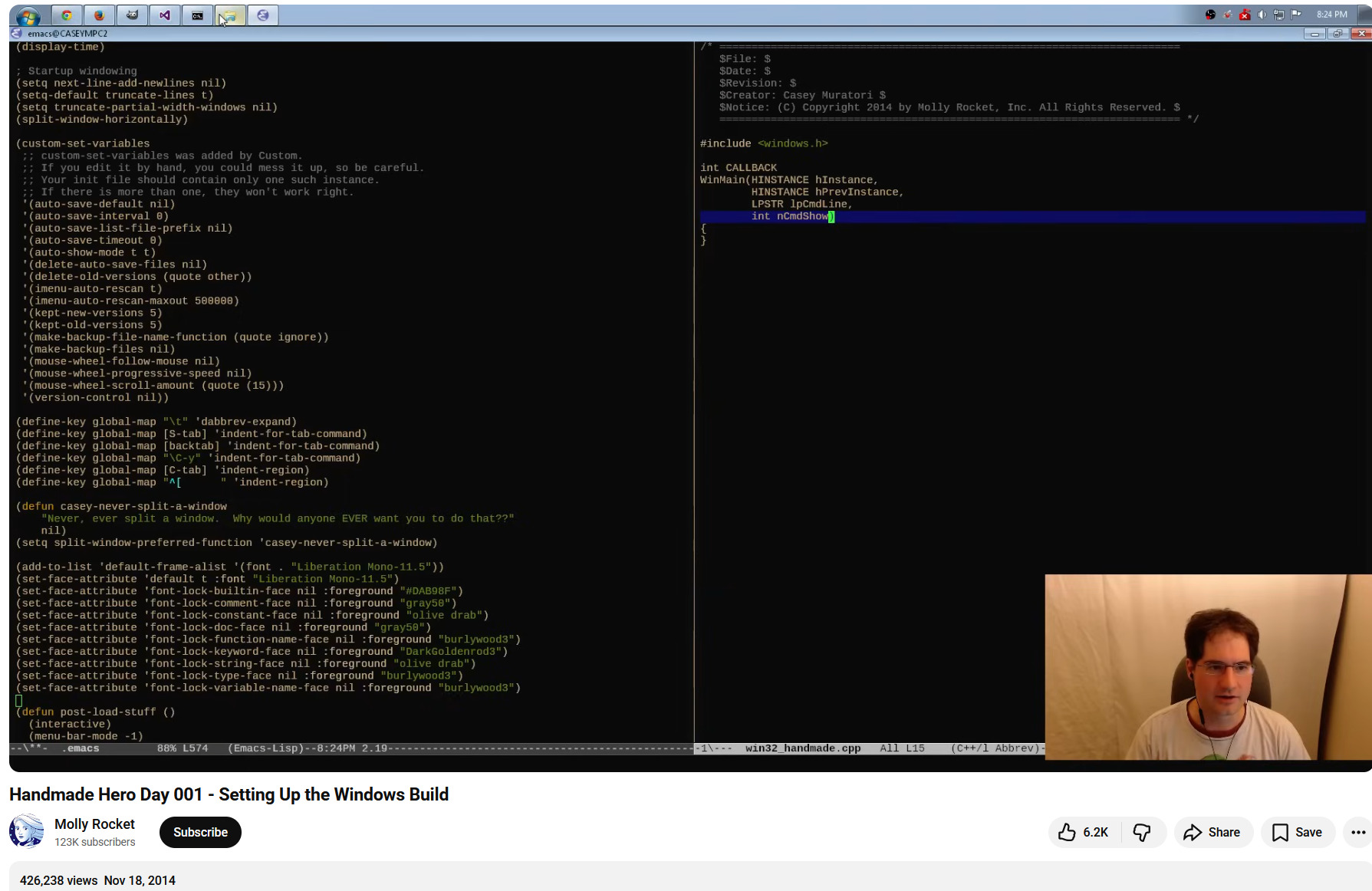Open Chrome from the taskbar
This screenshot has height=891, width=1372.
[x=67, y=15]
